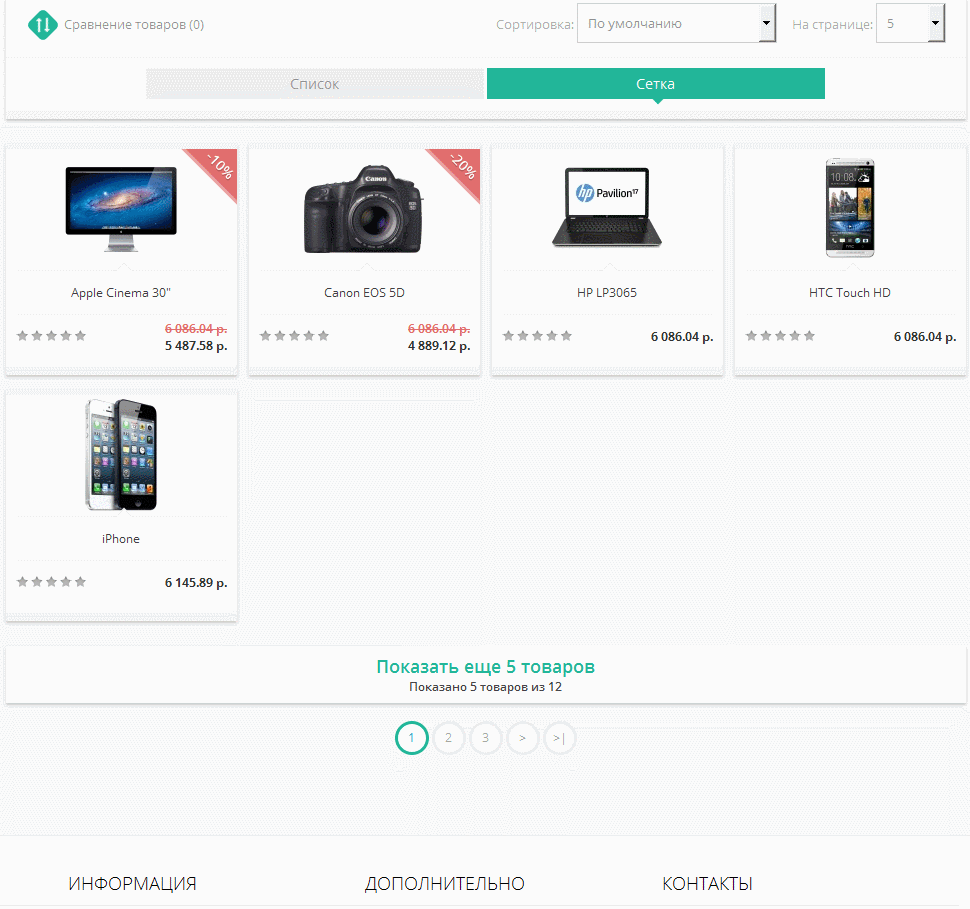Click the star rating under Canon EOS 5D
Viewport: 970px width, 909px height.
pos(294,336)
